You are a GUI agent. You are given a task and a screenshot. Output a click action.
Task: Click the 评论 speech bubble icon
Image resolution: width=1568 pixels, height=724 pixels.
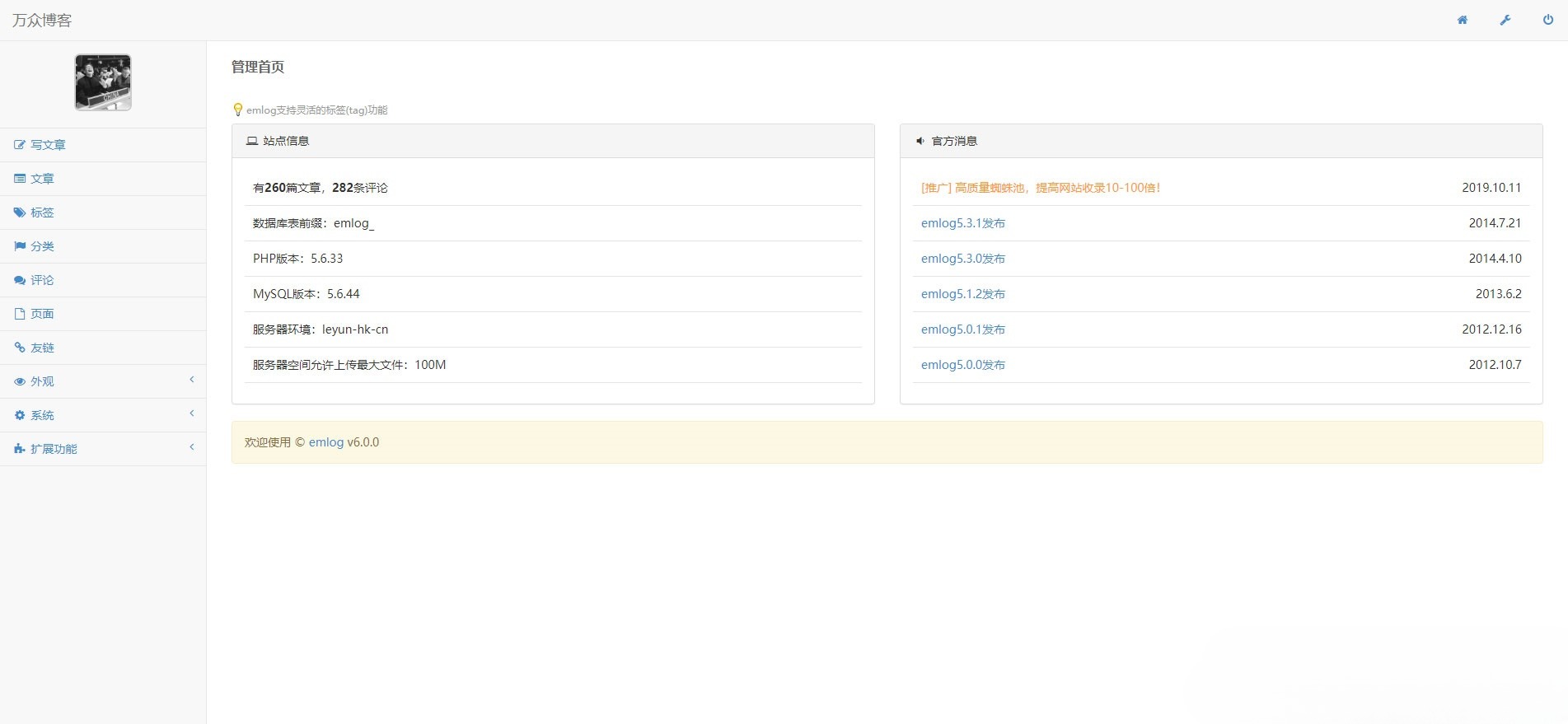20,280
